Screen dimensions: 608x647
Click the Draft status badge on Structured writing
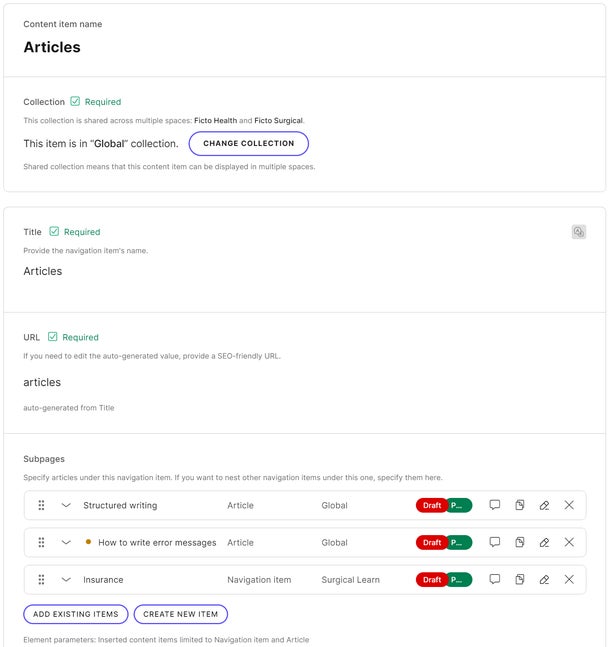coord(432,505)
